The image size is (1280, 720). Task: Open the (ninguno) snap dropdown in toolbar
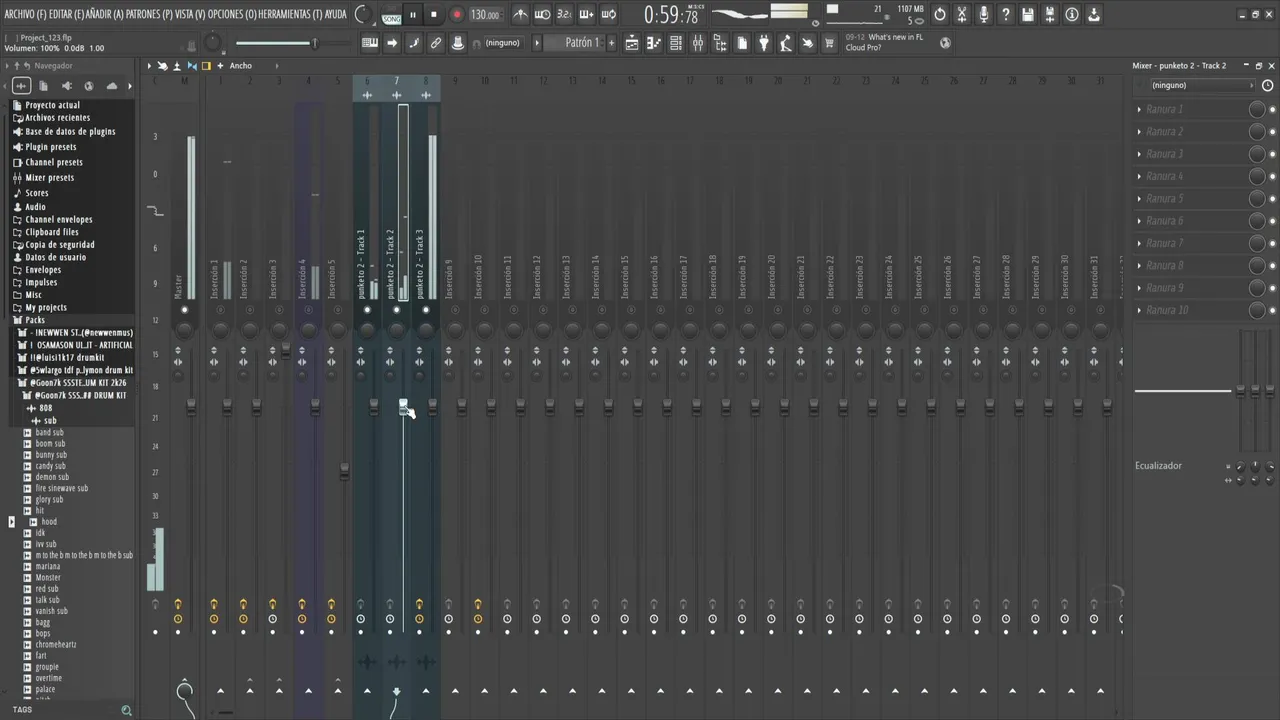(x=502, y=43)
